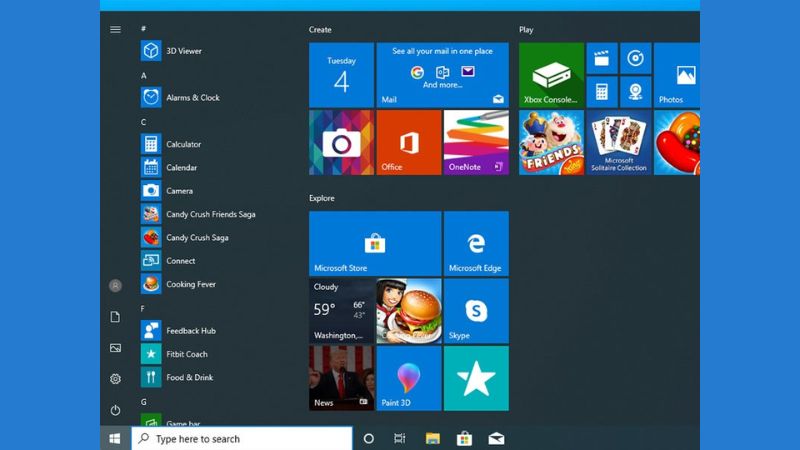Click the '#' letter header
The width and height of the screenshot is (800, 450).
click(143, 29)
